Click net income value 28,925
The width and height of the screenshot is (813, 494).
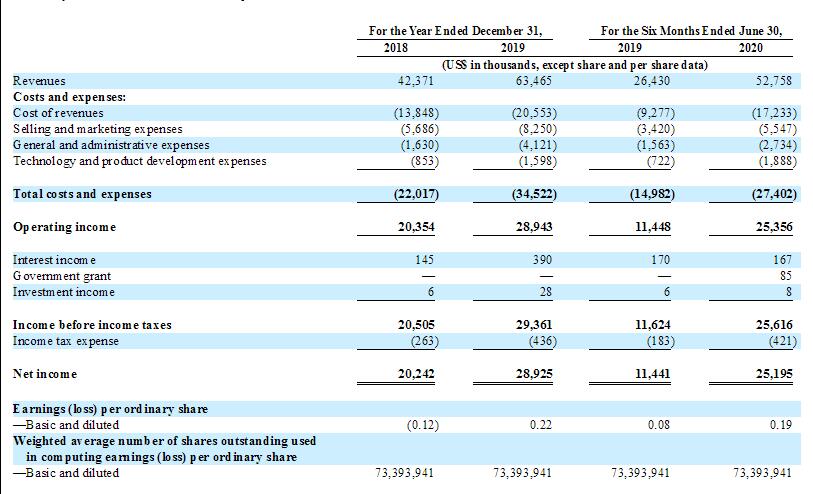(534, 374)
